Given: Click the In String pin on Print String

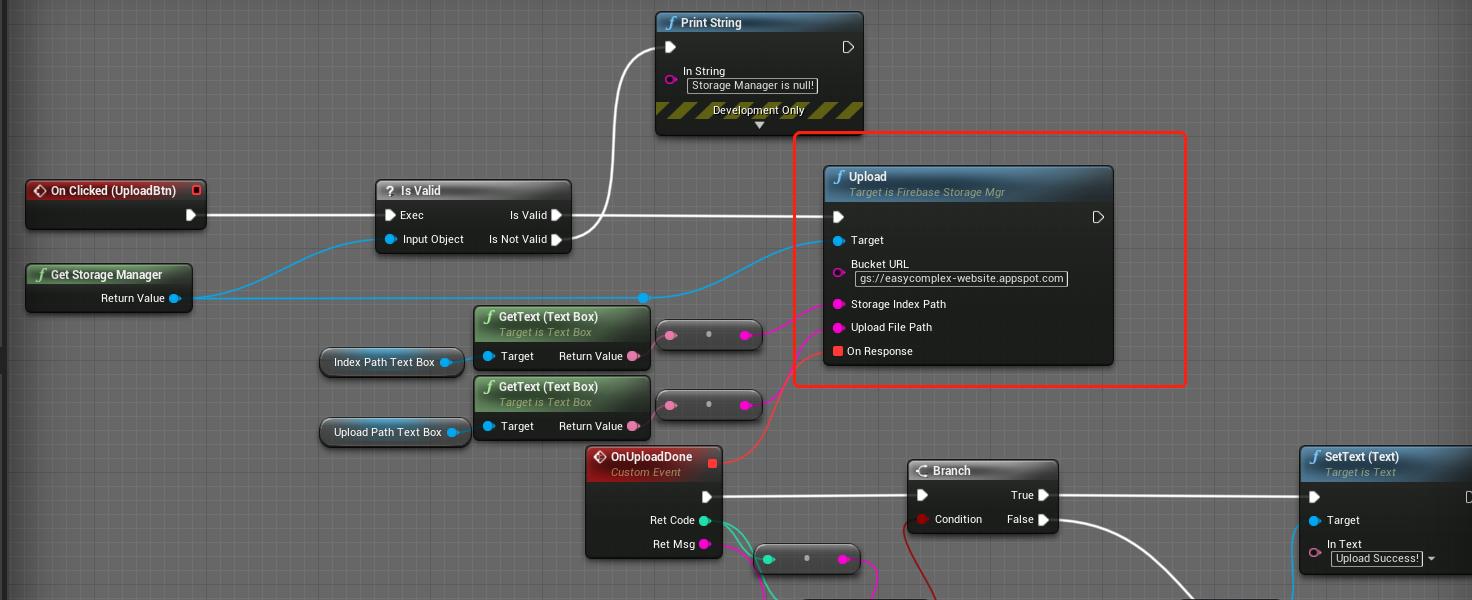Looking at the screenshot, I should (670, 79).
